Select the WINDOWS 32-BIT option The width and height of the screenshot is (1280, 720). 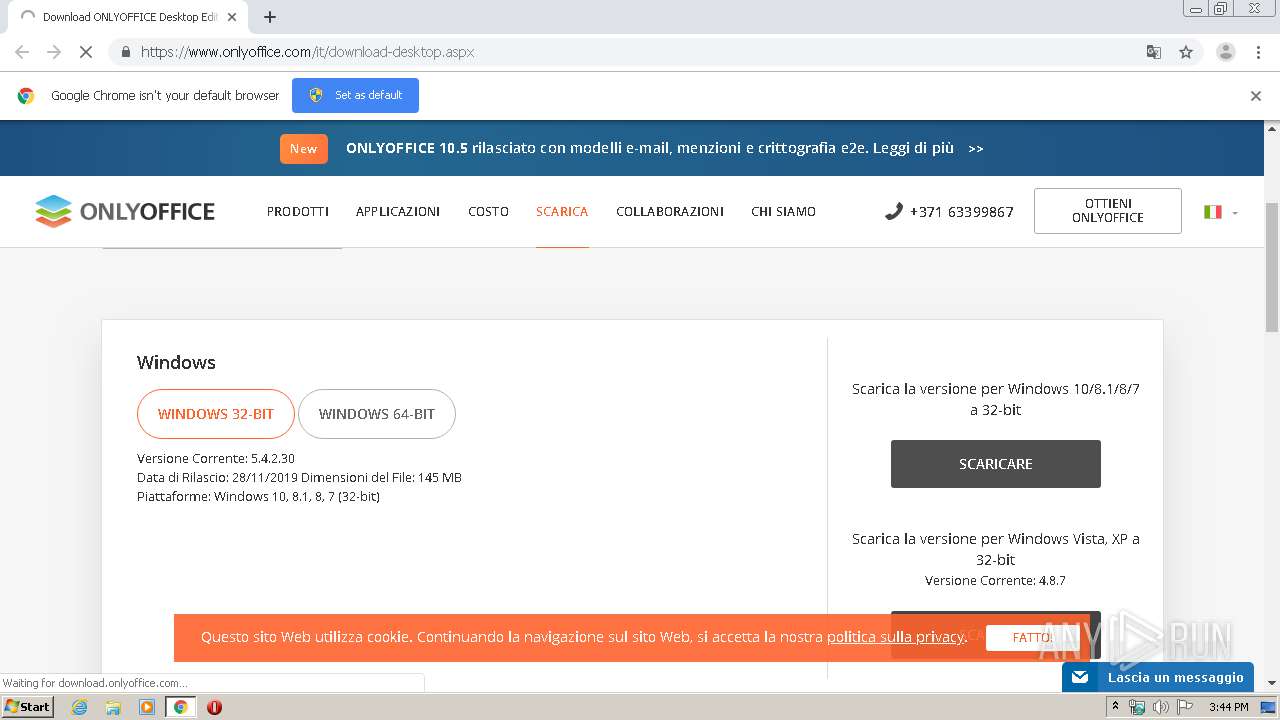click(x=216, y=414)
